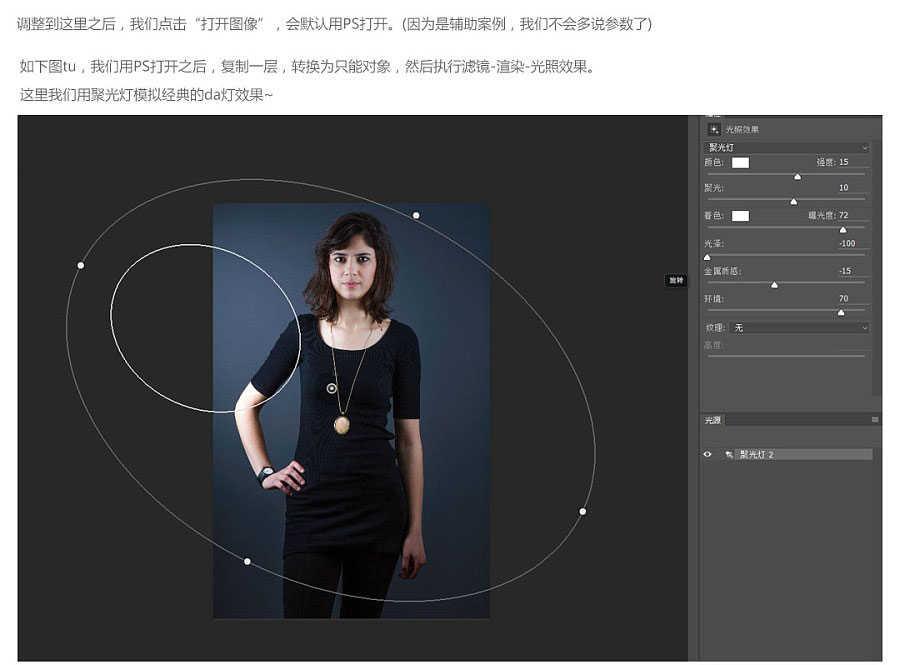Screen dimensions: 900x665
Task: Click the 着色 white color swatch
Action: point(740,215)
